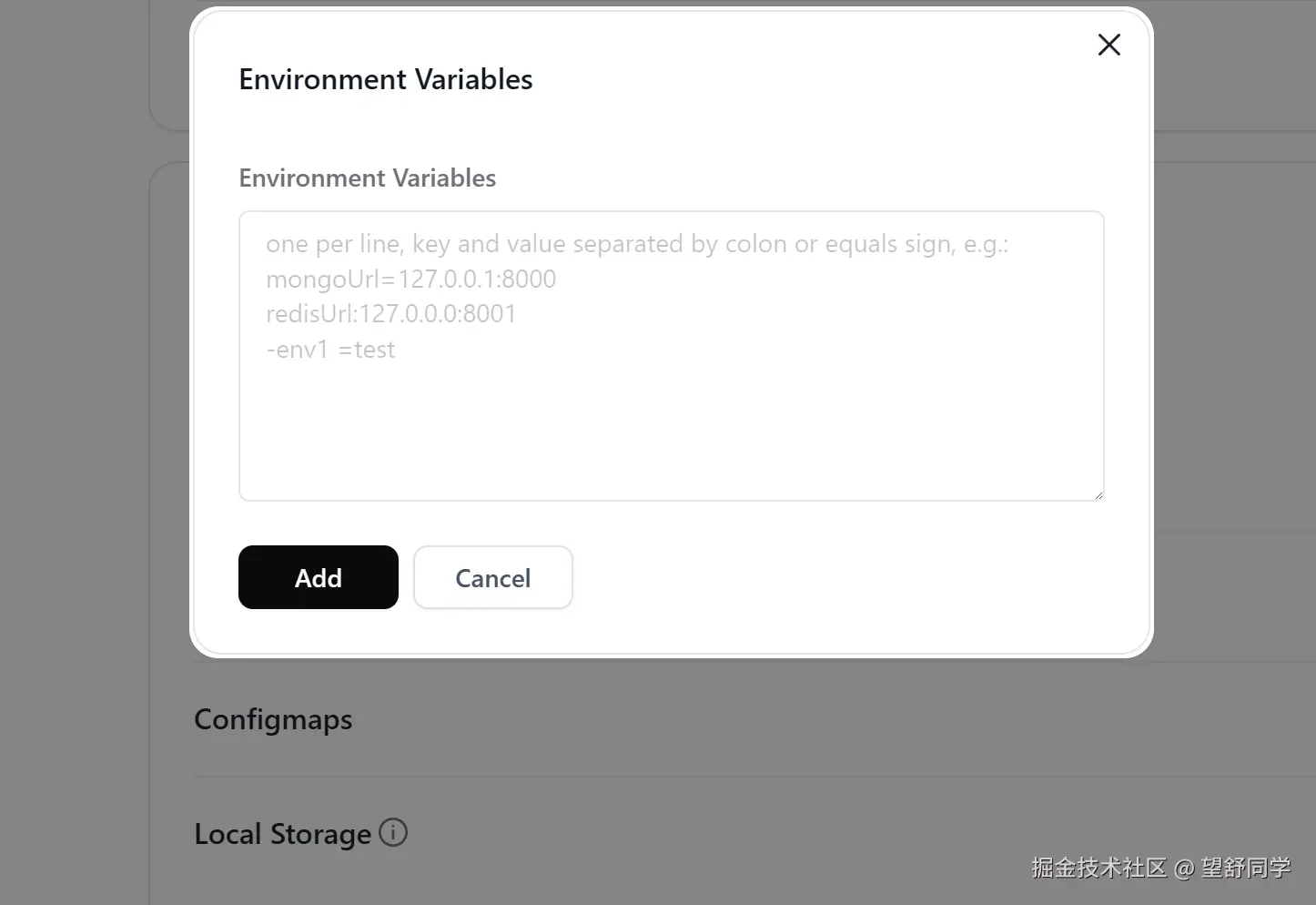This screenshot has height=905, width=1316.
Task: Click the mongoUrl placeholder line
Action: pos(410,279)
